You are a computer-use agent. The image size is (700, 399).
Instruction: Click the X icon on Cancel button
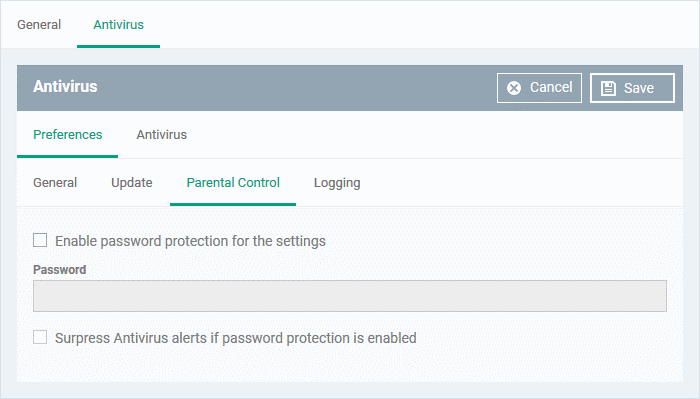(514, 88)
